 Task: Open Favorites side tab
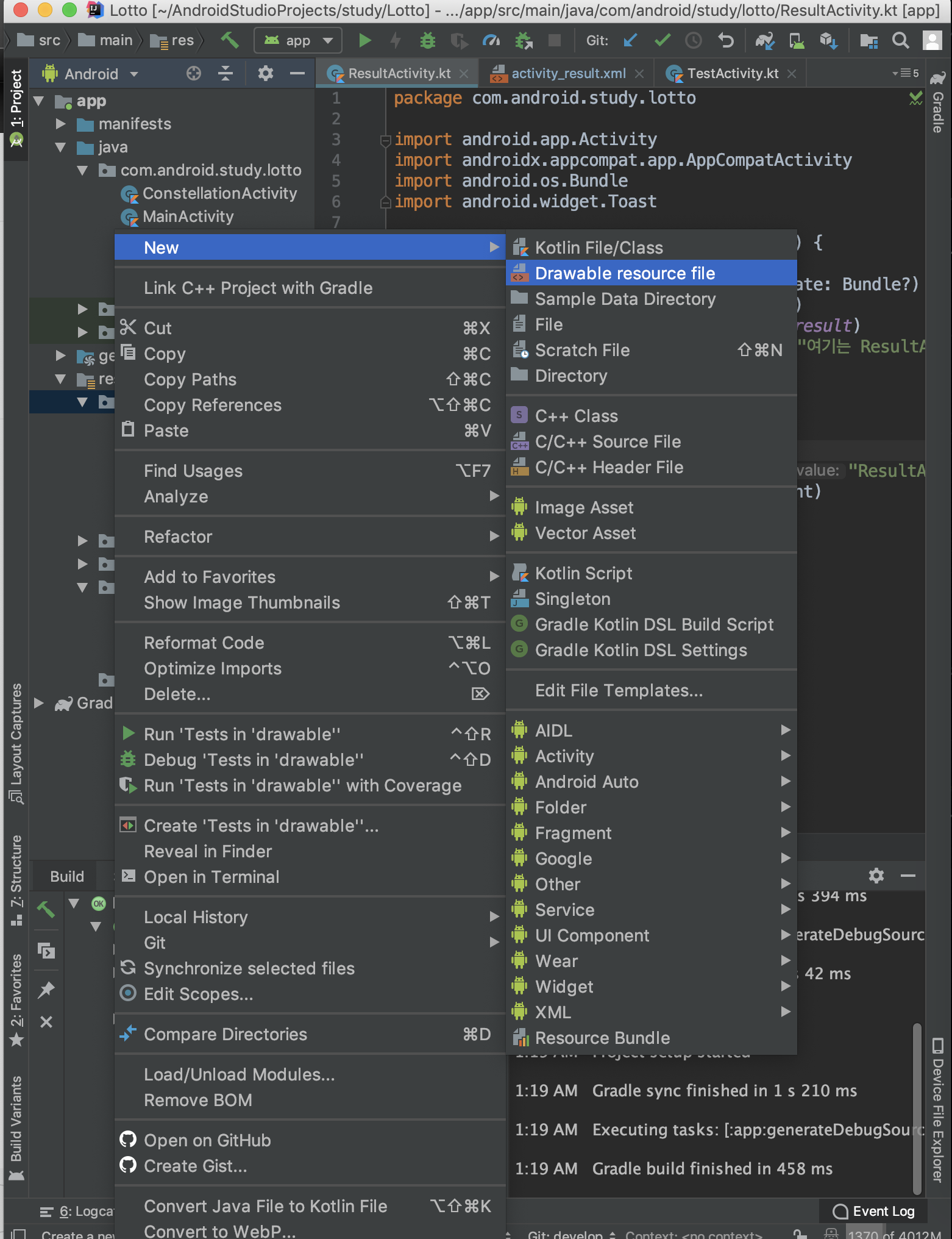[x=16, y=1000]
